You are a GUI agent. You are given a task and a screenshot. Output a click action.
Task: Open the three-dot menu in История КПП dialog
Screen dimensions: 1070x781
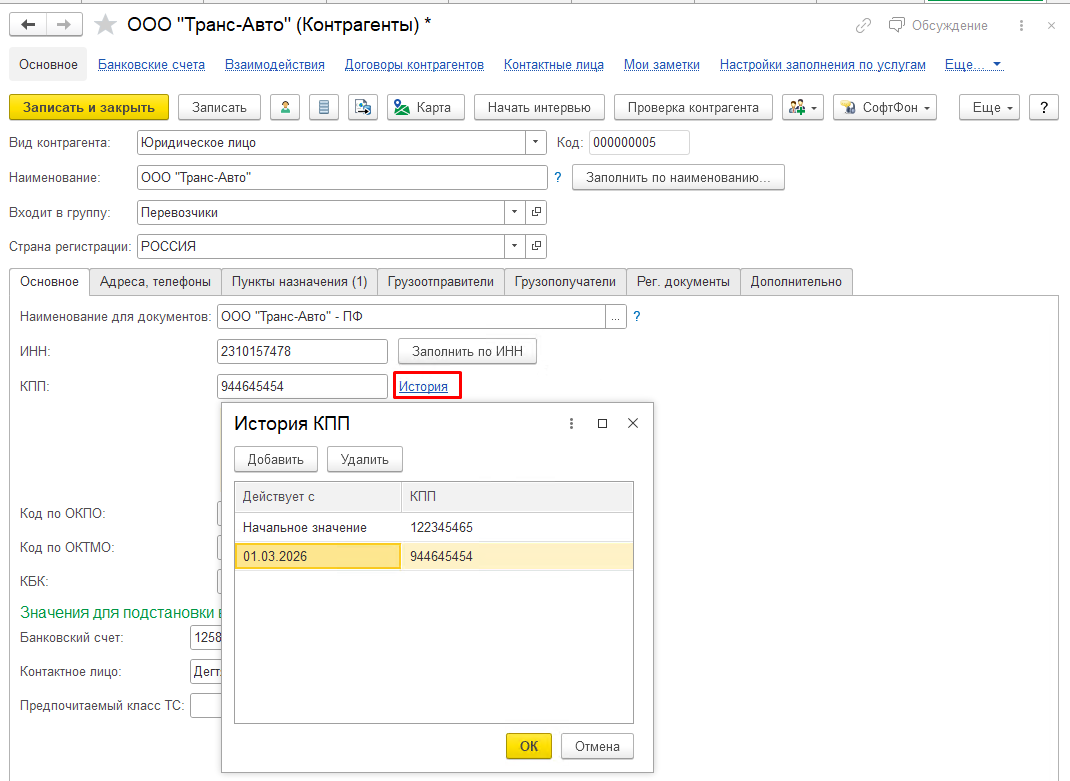coord(571,424)
